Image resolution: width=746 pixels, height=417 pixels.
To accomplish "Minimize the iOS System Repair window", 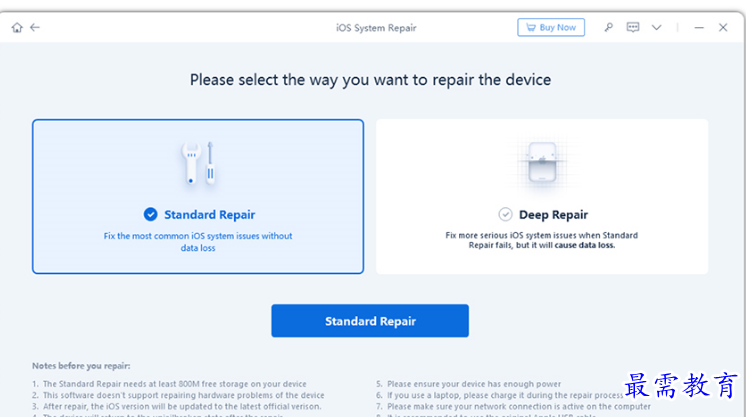I will 699,28.
